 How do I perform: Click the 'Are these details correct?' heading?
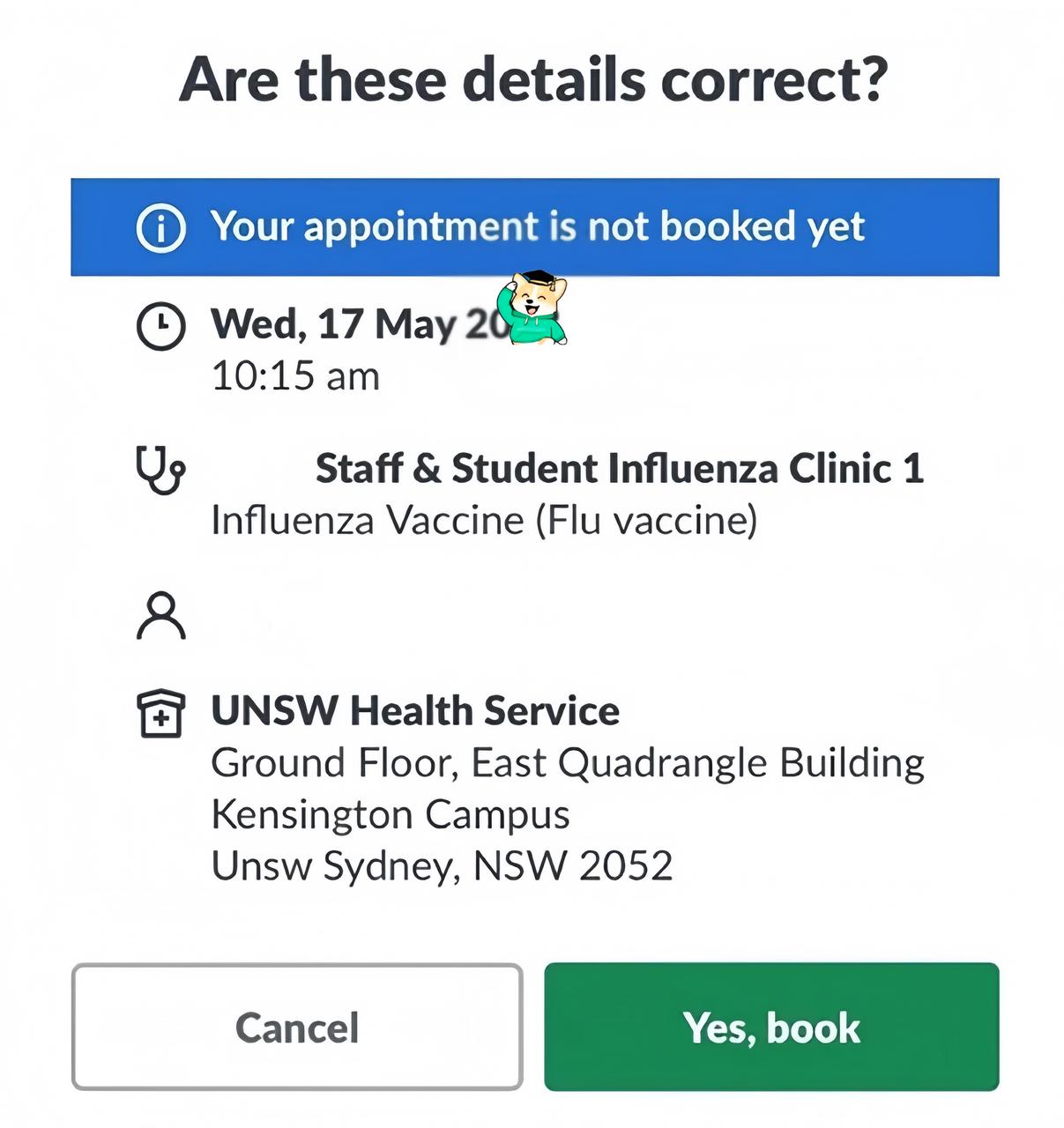pos(532,79)
